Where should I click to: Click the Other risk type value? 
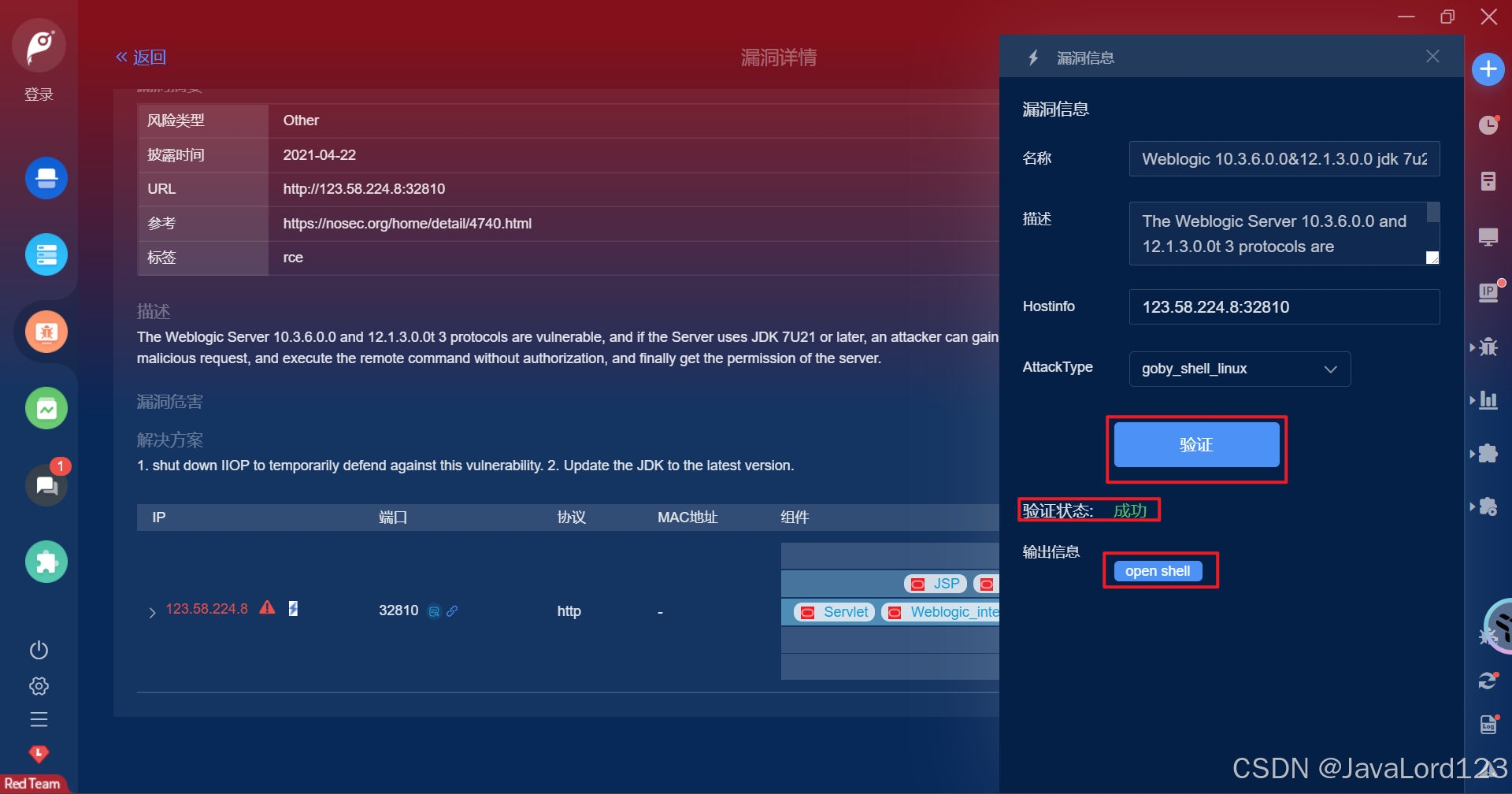point(301,121)
